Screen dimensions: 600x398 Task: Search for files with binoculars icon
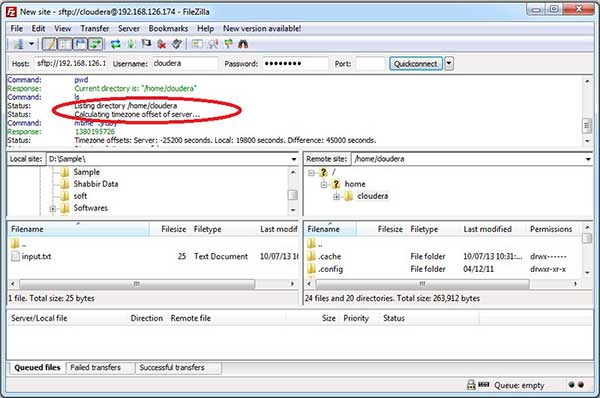pos(243,44)
